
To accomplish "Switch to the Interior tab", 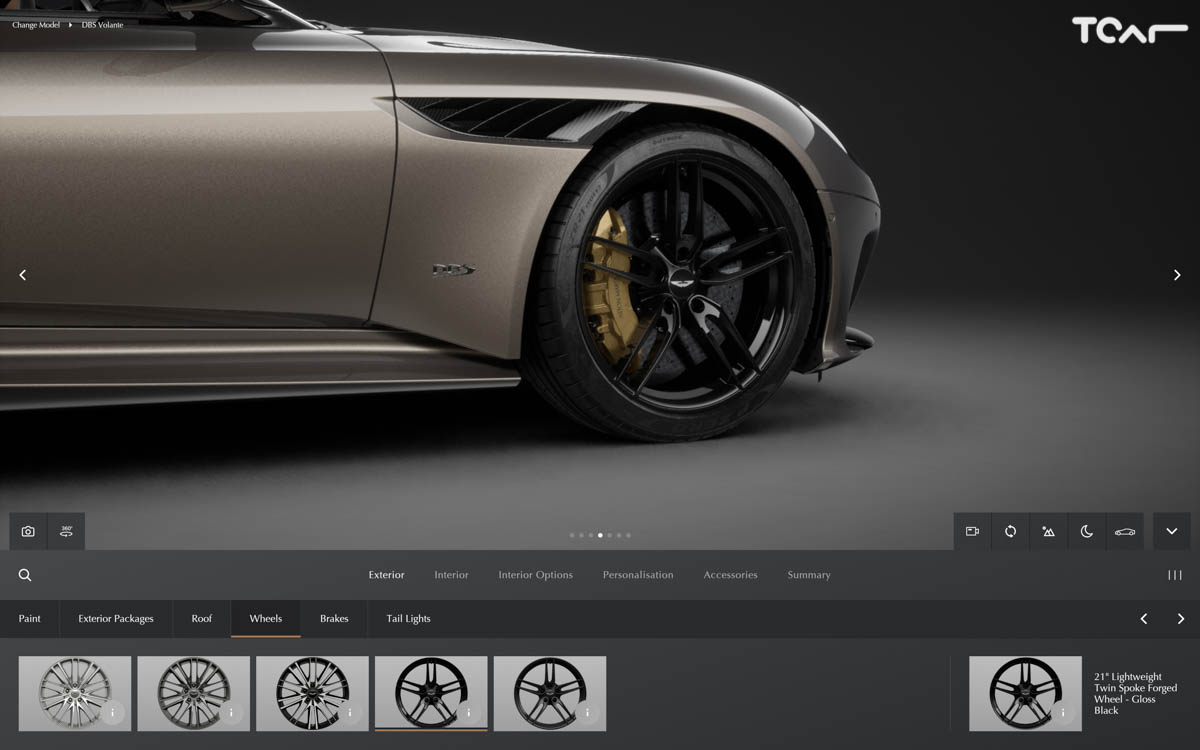I will coord(451,575).
